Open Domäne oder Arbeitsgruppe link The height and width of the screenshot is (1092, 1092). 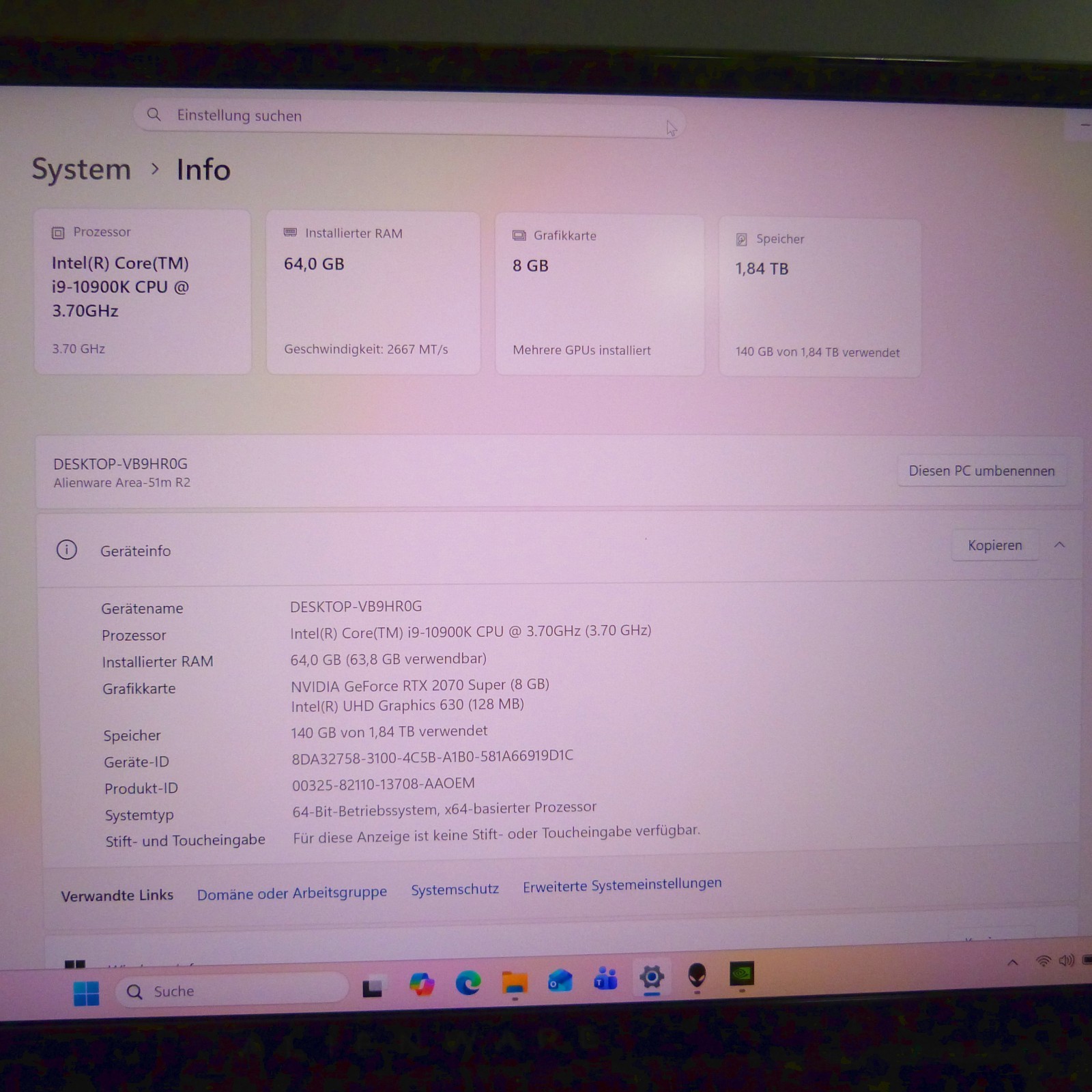292,893
